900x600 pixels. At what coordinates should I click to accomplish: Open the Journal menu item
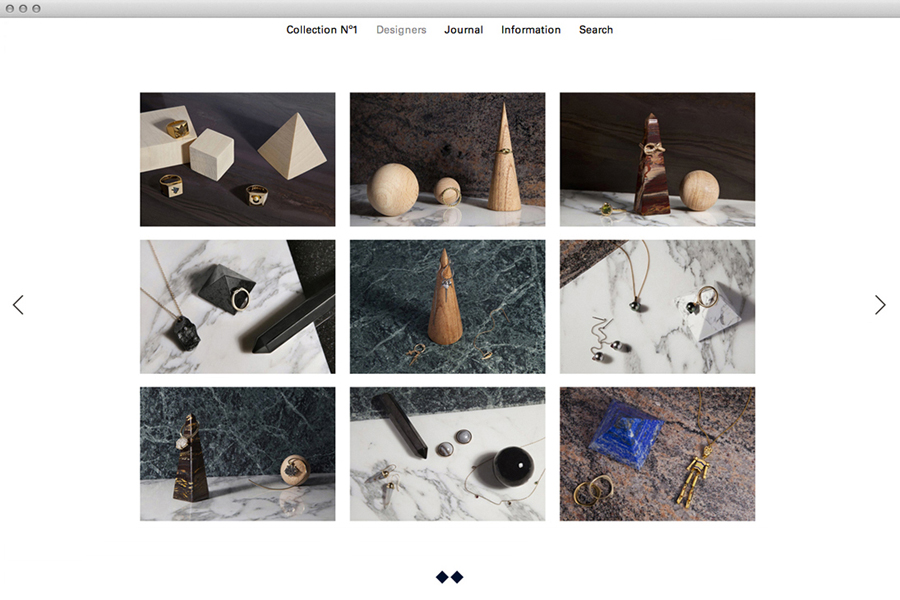click(x=463, y=30)
